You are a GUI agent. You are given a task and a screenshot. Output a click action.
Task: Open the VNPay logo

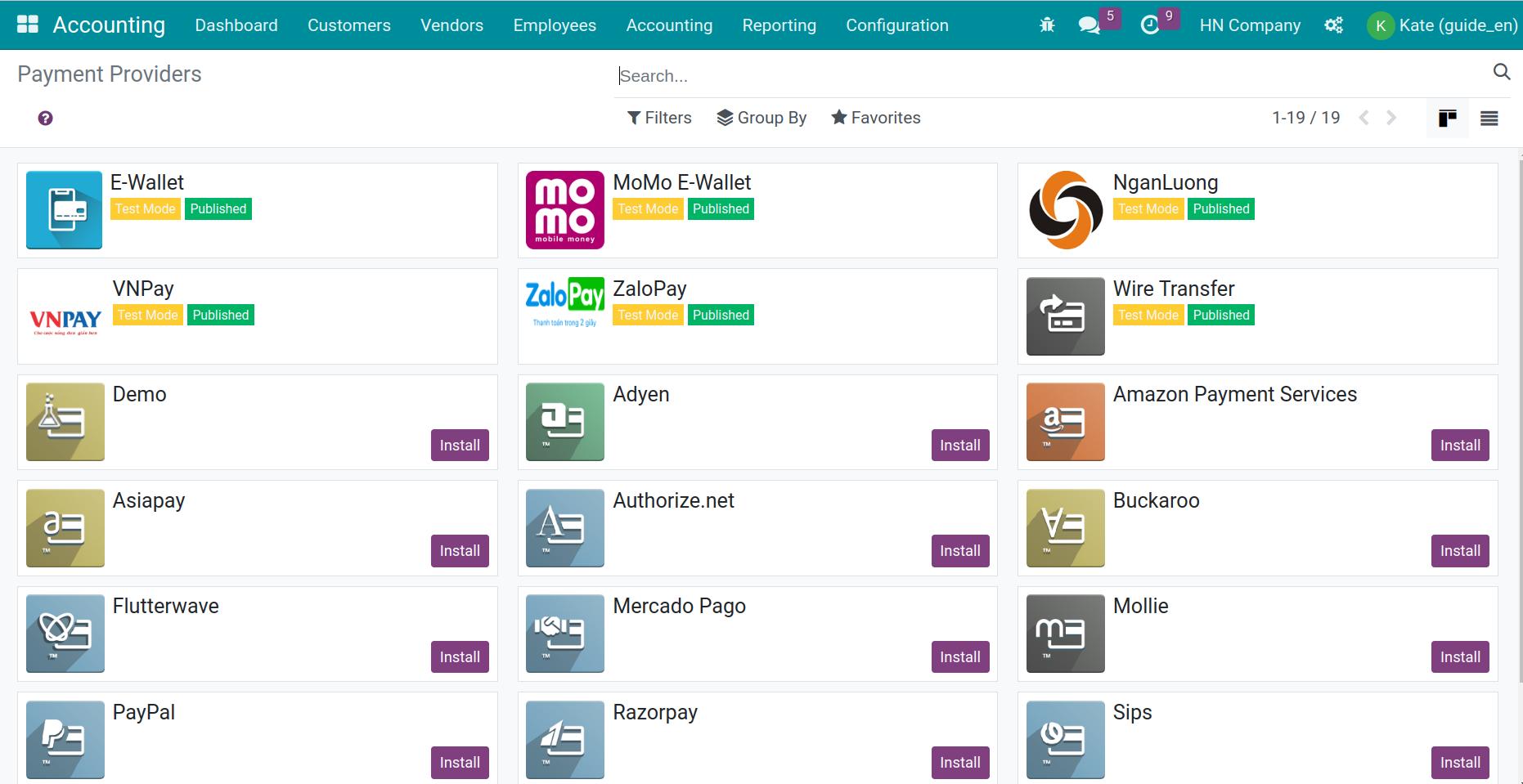click(65, 322)
